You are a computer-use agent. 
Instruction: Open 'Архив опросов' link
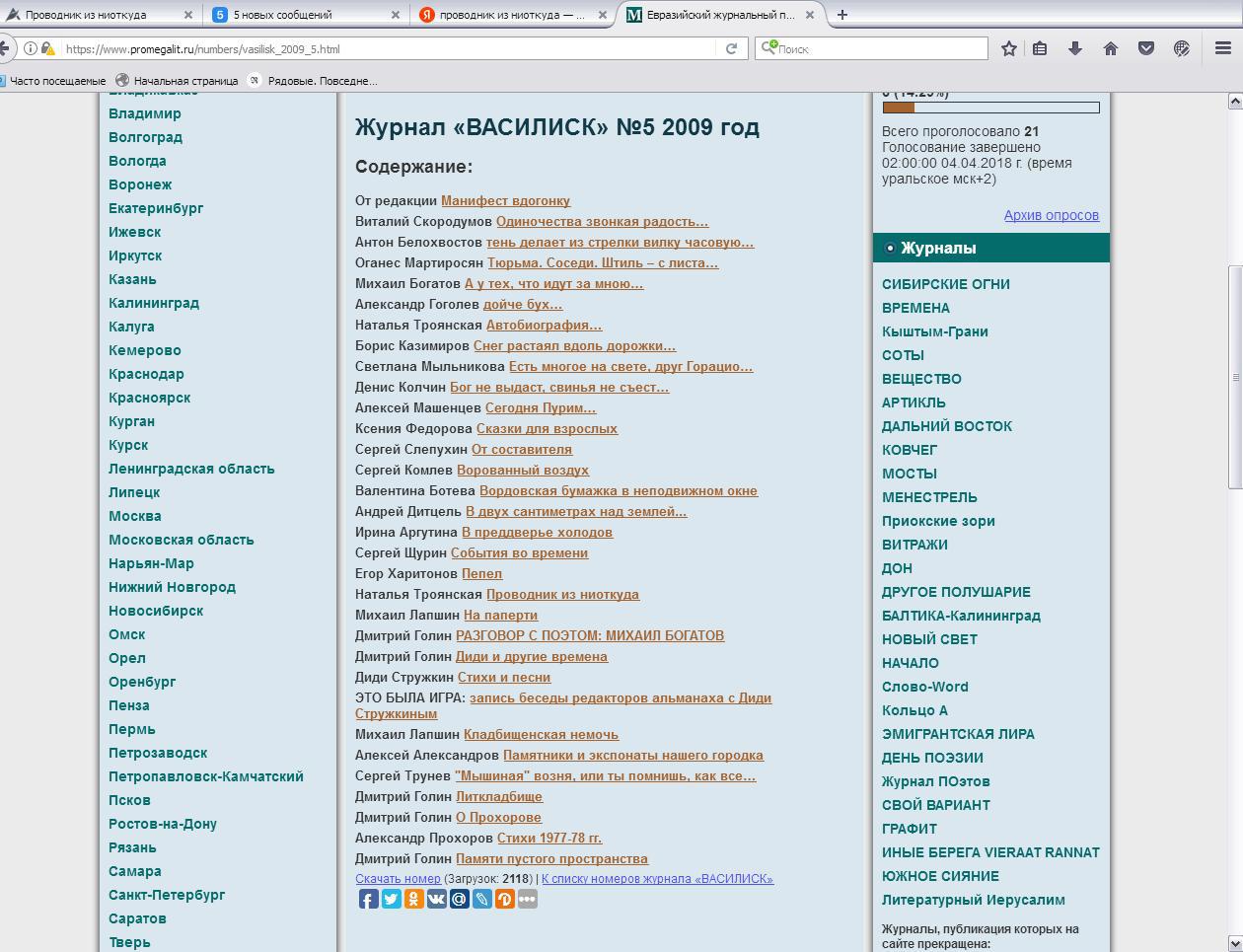(x=1051, y=215)
